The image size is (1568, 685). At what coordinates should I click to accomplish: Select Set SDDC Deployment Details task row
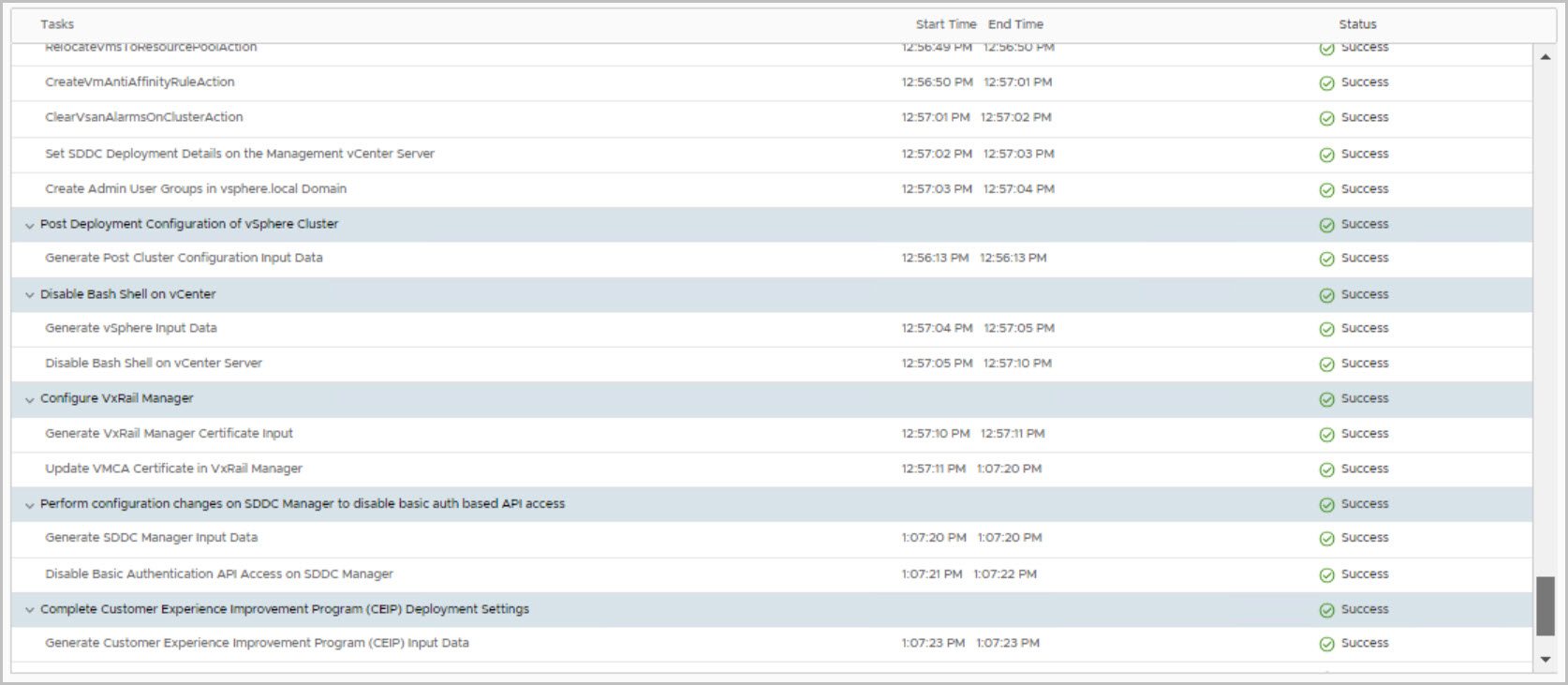[240, 154]
